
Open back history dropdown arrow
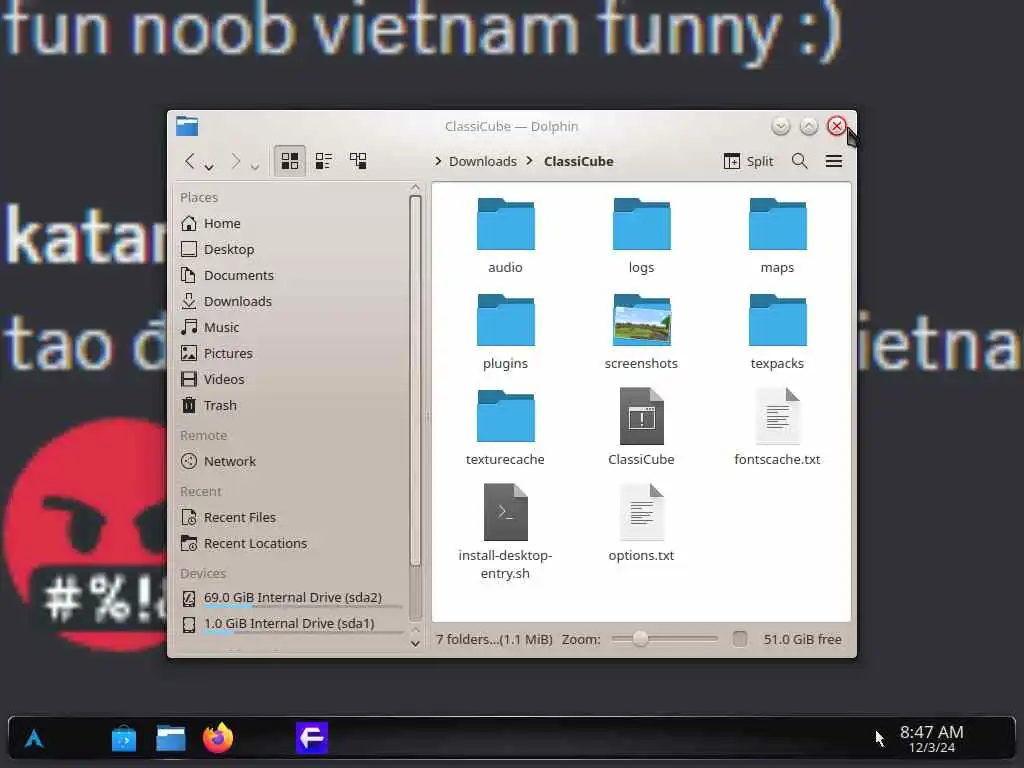click(209, 167)
